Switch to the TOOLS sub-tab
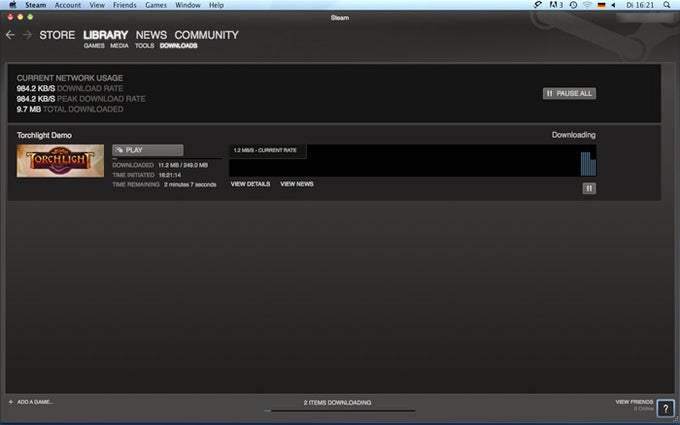Screen dimensions: 680x425 (x=144, y=46)
